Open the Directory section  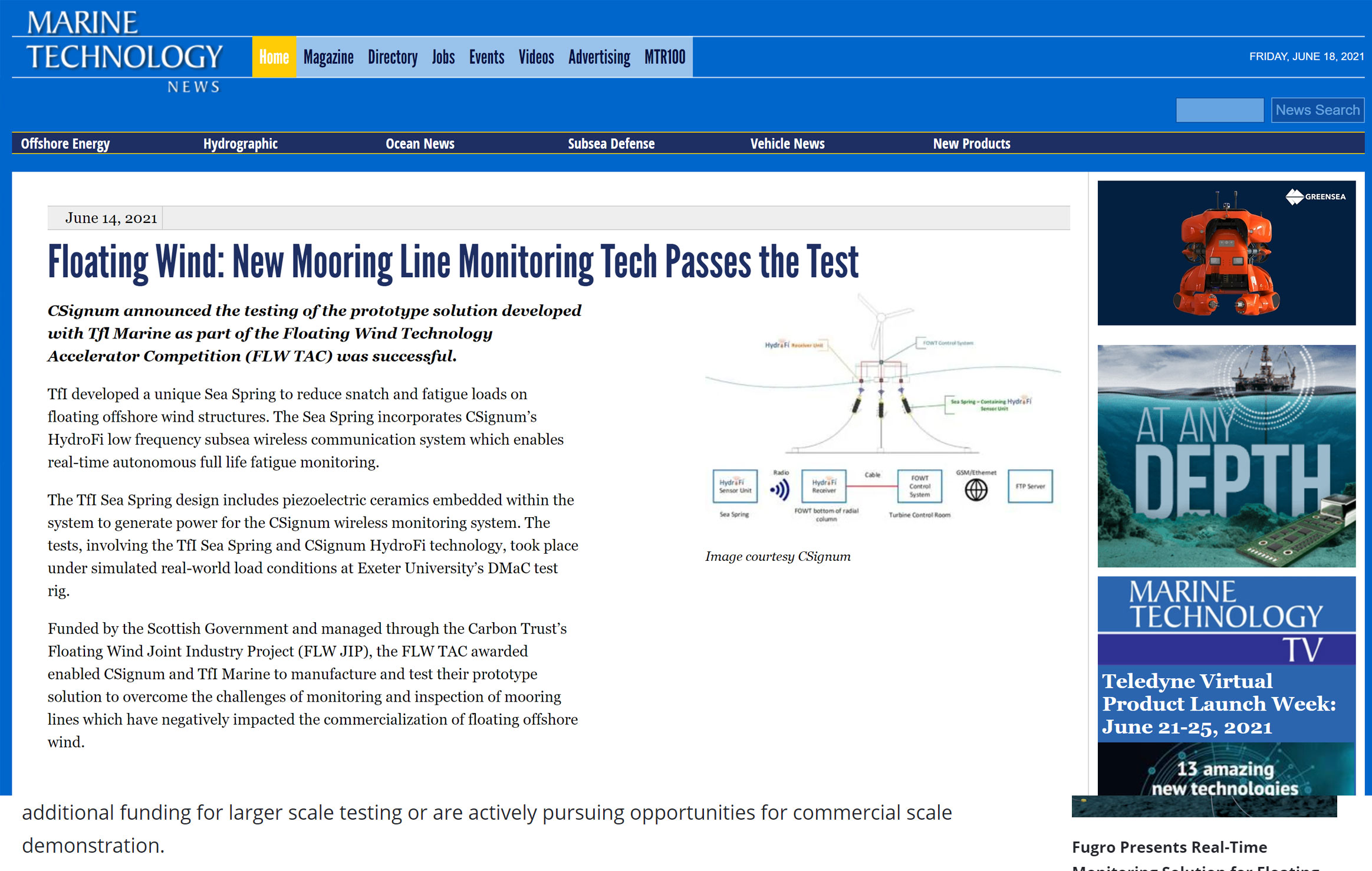click(x=393, y=57)
